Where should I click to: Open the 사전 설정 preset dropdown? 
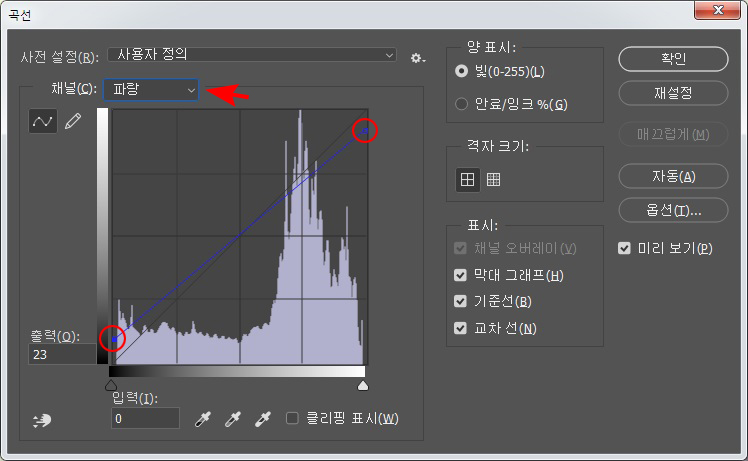coord(252,54)
